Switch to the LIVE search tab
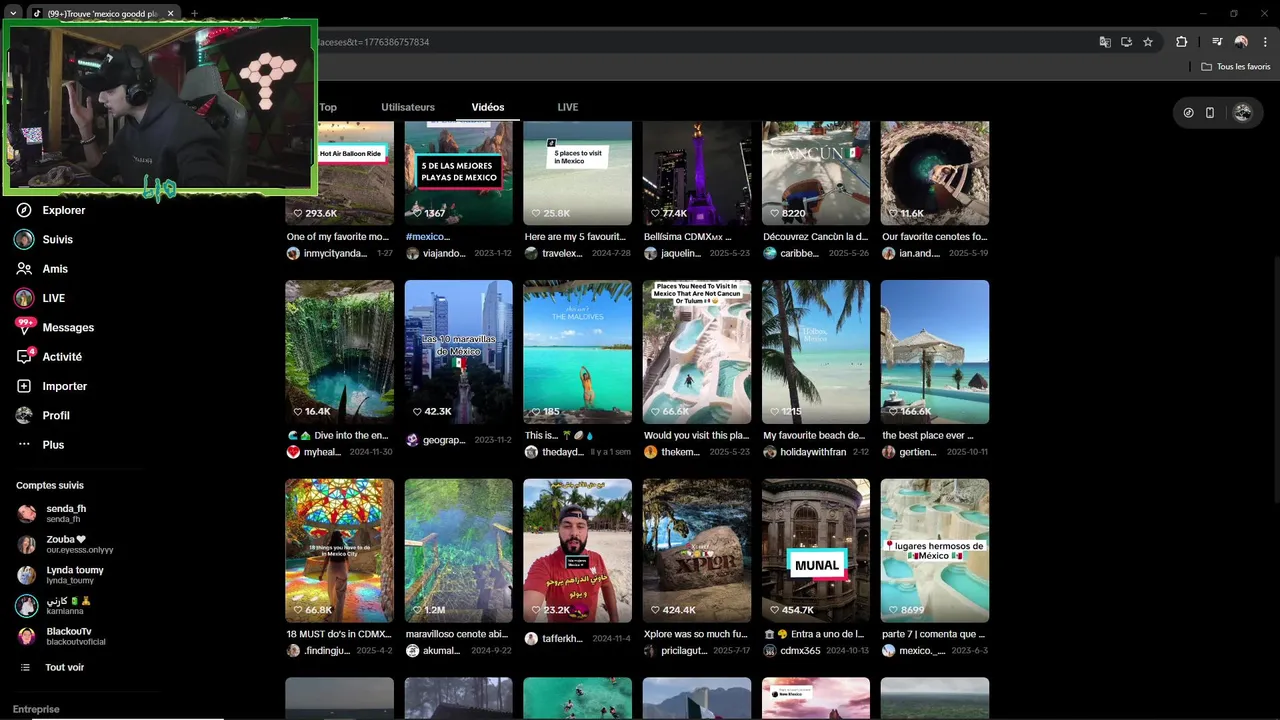Viewport: 1280px width, 720px height. [x=568, y=107]
